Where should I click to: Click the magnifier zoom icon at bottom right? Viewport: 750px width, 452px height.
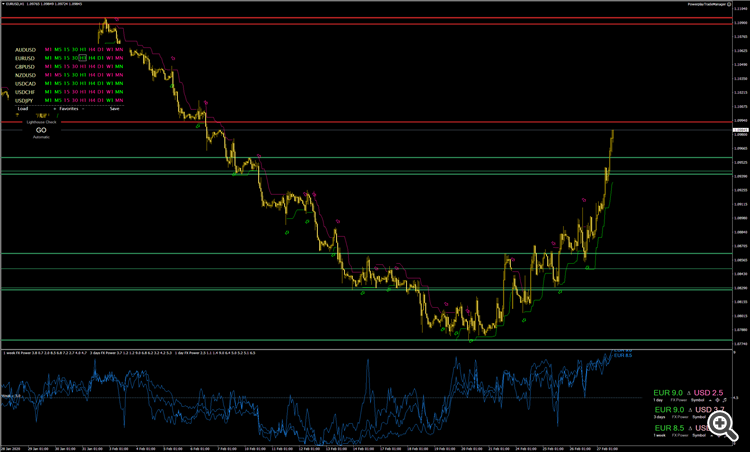(723, 426)
